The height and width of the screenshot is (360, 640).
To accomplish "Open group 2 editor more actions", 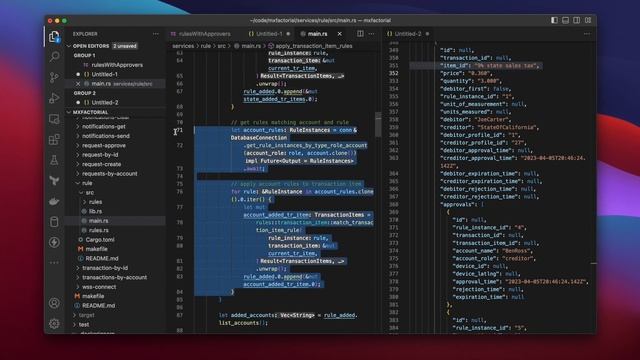I will click(587, 33).
